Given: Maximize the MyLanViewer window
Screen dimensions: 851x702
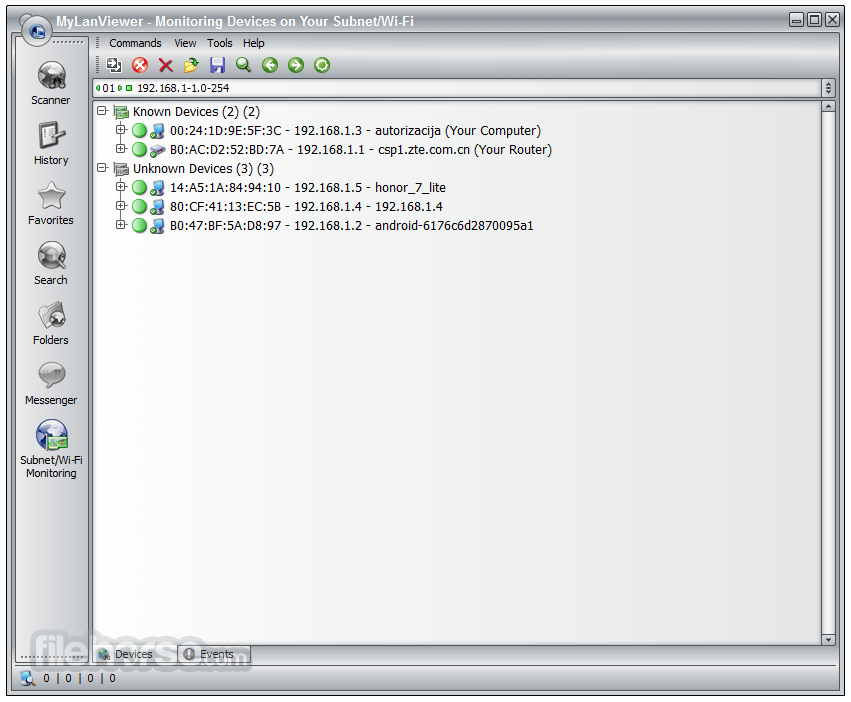Looking at the screenshot, I should pyautogui.click(x=814, y=20).
